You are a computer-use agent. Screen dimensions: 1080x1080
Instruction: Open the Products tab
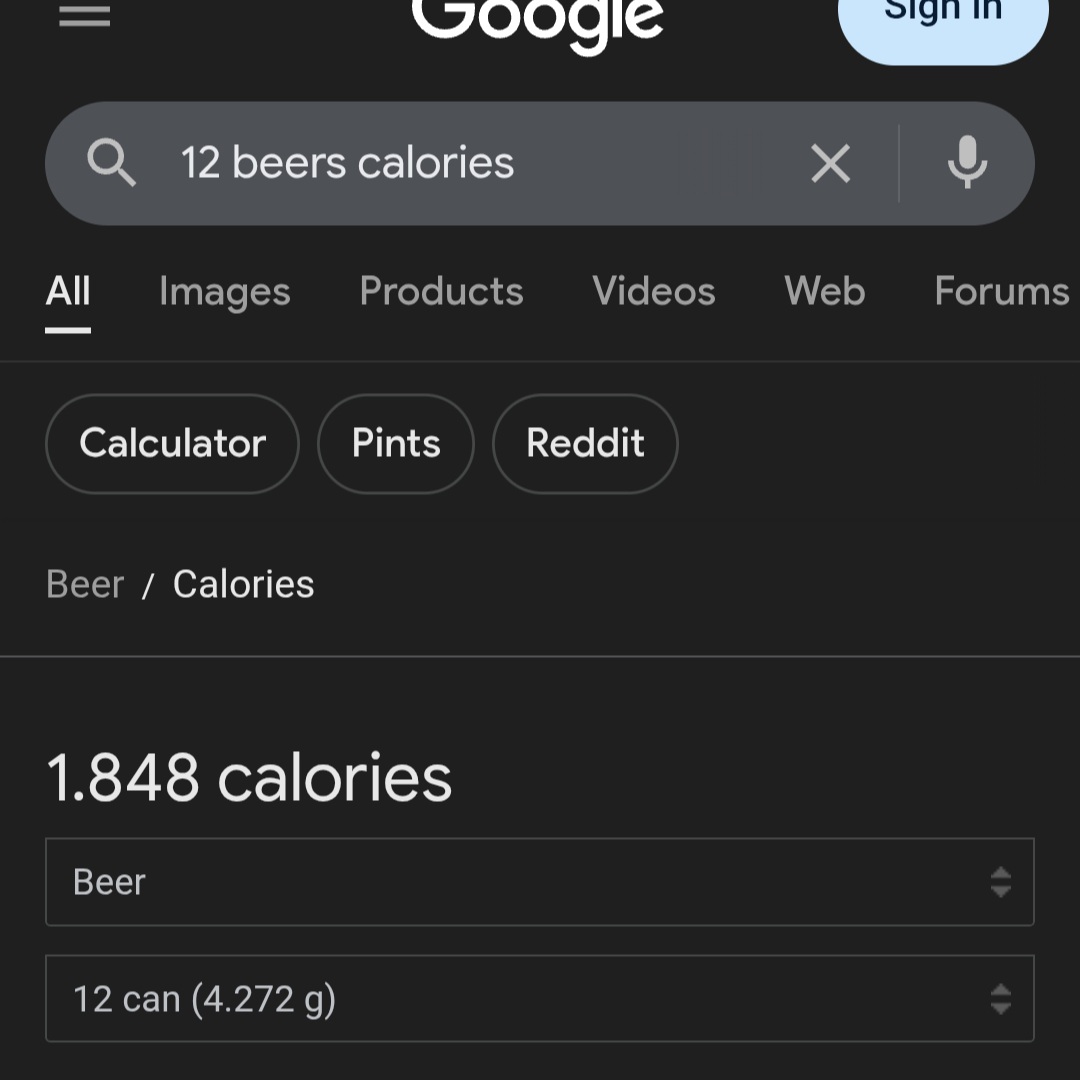point(442,291)
